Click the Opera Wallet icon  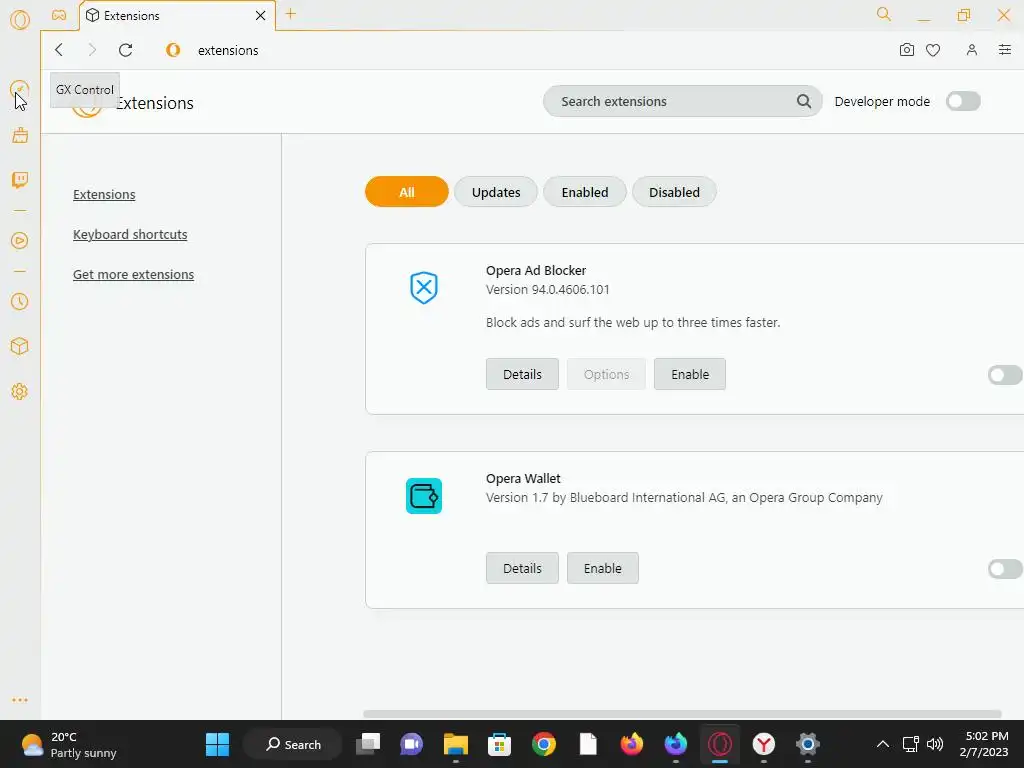(424, 496)
